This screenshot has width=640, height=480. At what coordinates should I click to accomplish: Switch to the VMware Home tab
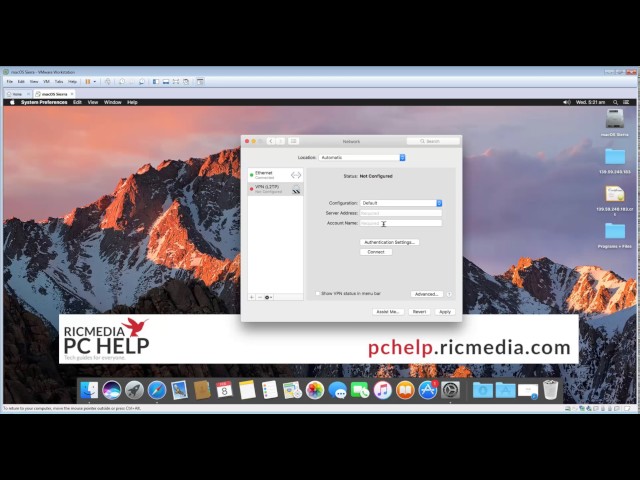pos(17,94)
